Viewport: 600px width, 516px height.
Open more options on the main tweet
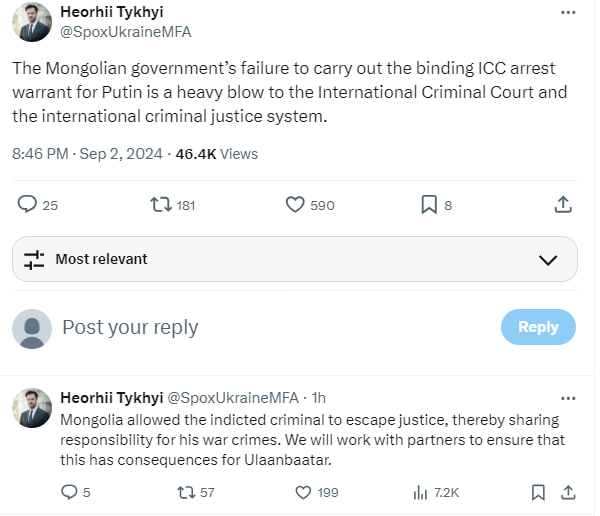[568, 12]
